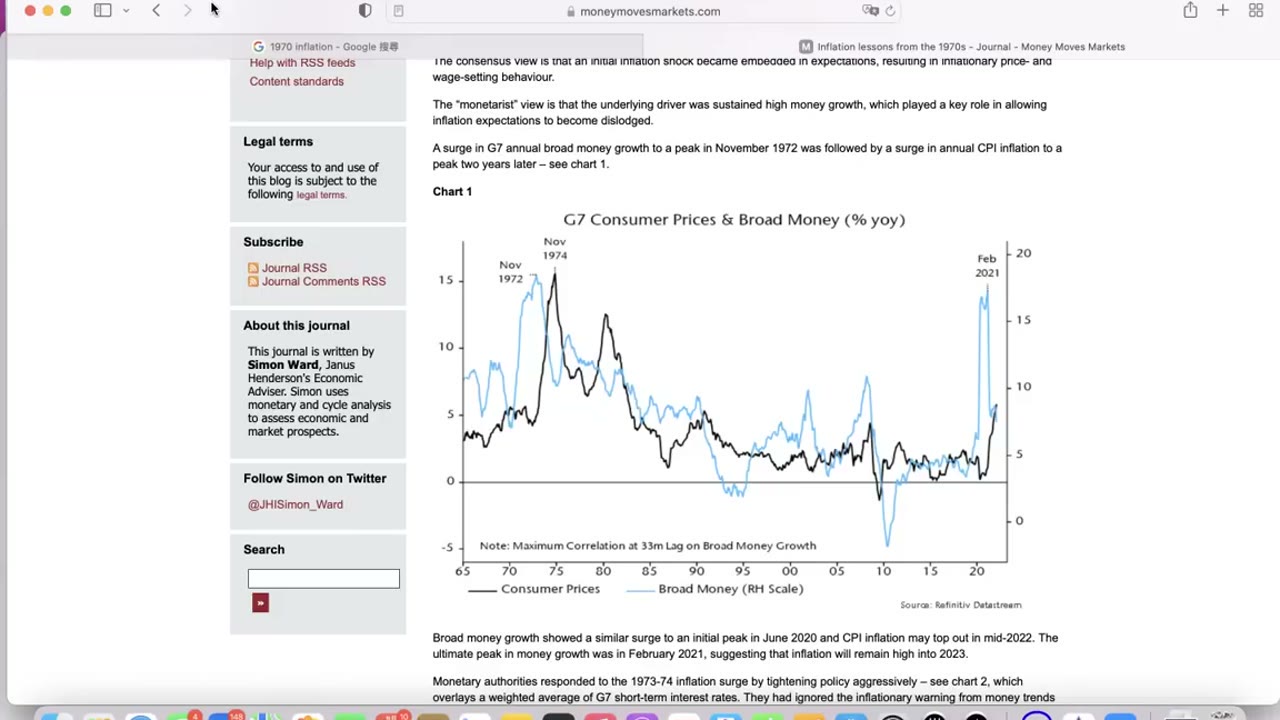
Task: Click the sidebar Search text field
Action: pyautogui.click(x=323, y=579)
